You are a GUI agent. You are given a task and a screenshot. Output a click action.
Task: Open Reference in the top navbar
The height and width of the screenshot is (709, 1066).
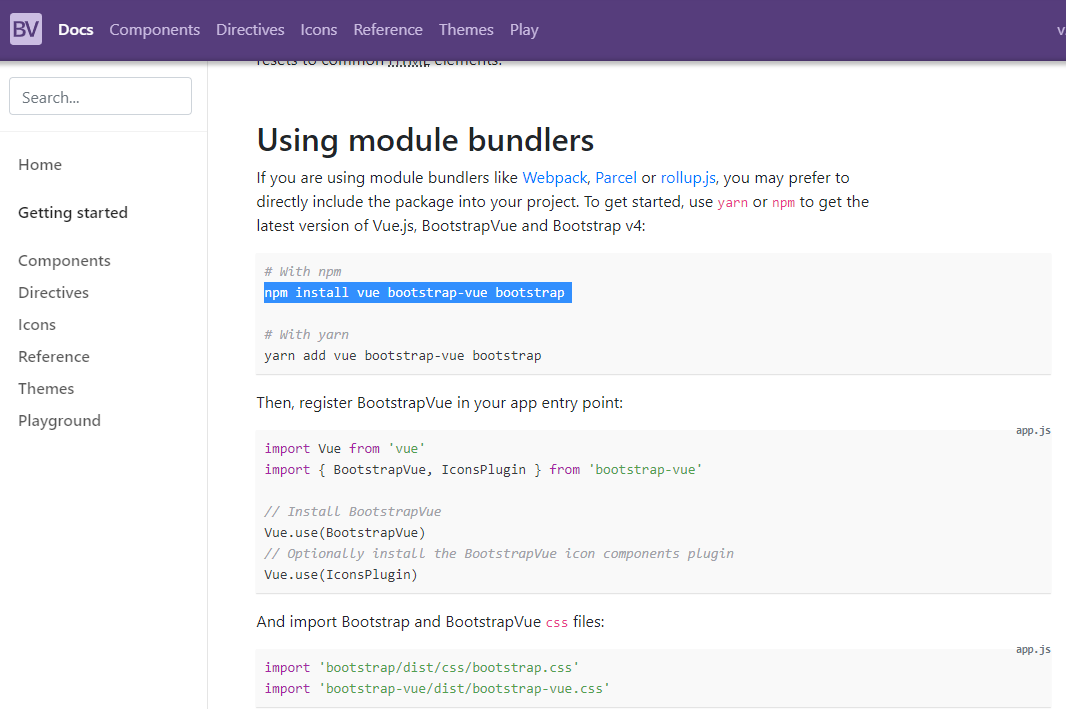[x=388, y=30]
